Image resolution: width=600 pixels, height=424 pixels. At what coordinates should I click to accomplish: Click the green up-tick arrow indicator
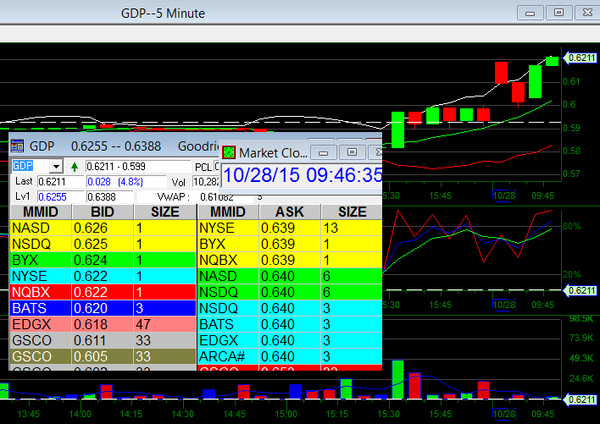76,166
